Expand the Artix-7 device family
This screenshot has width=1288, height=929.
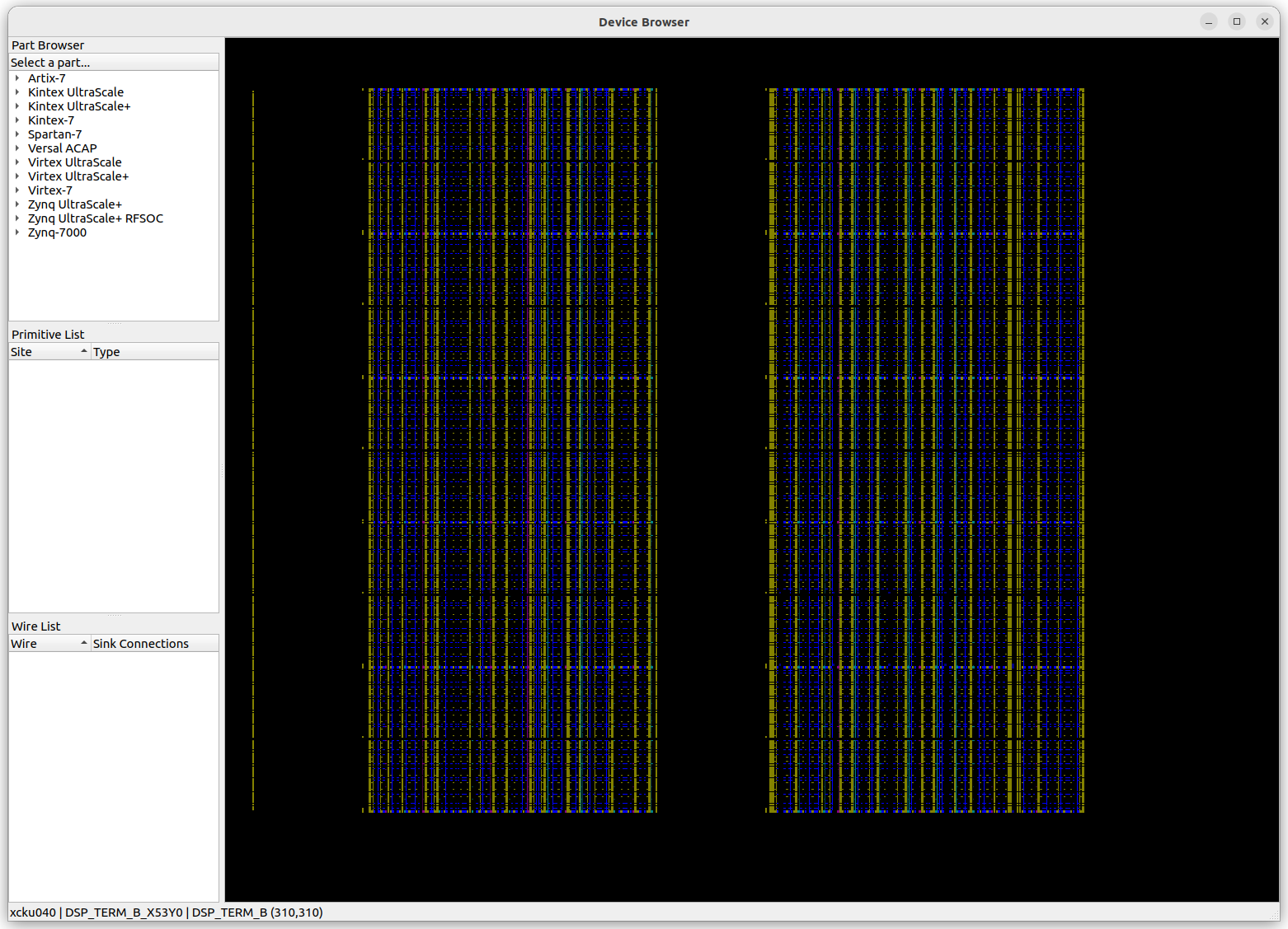click(17, 77)
